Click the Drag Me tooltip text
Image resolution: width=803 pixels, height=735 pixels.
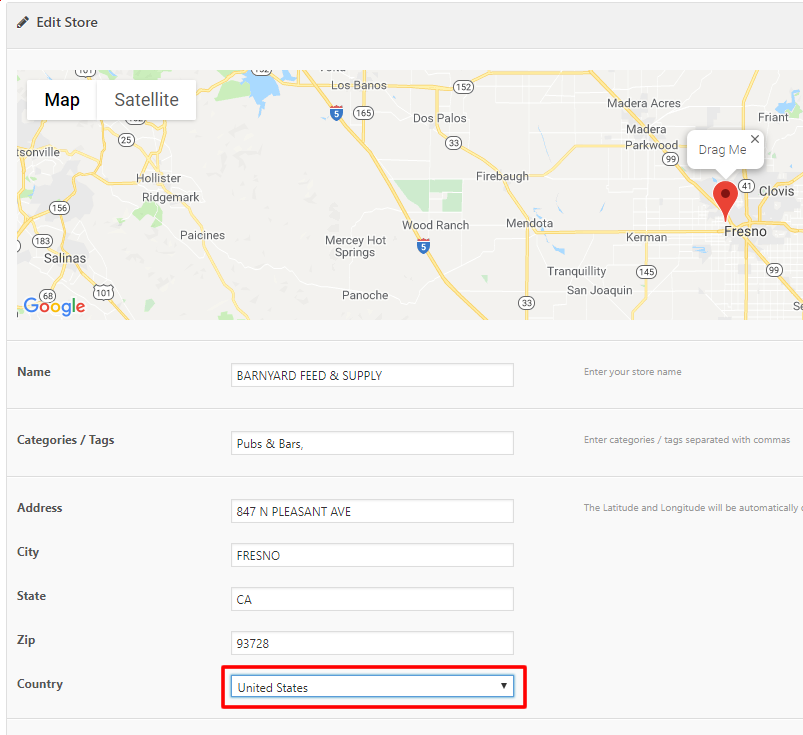point(722,150)
